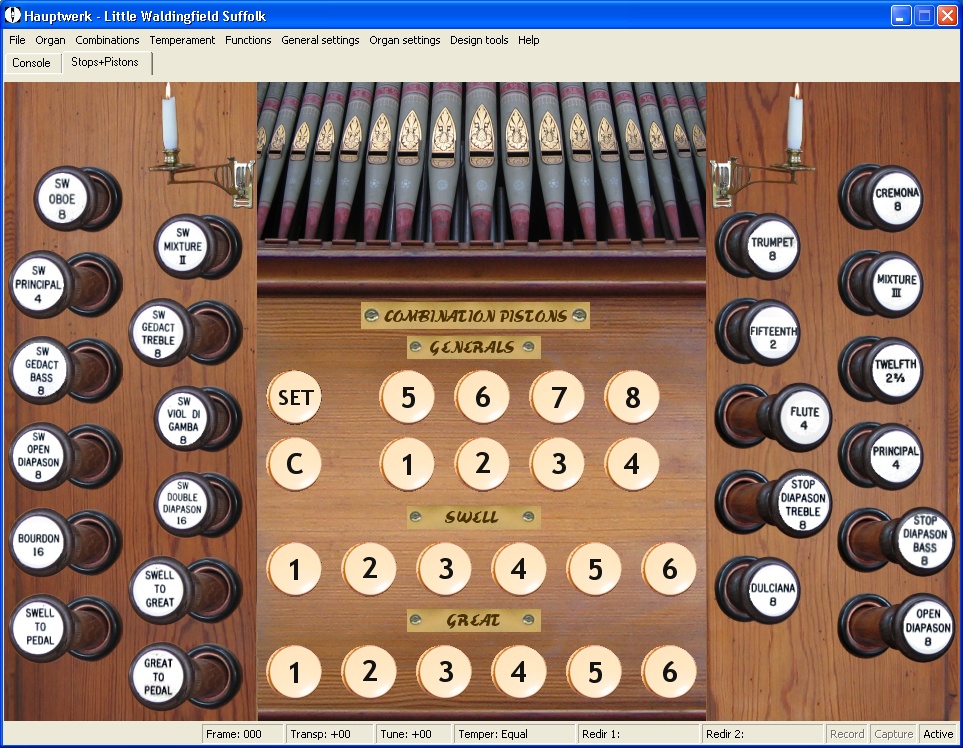Open the Temperament menu
Viewport: 963px width, 748px height.
pos(182,40)
